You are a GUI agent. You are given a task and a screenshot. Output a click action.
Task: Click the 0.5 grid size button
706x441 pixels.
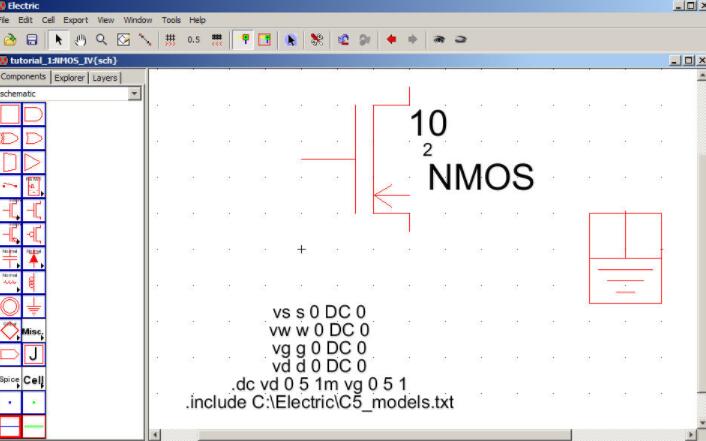pyautogui.click(x=193, y=40)
